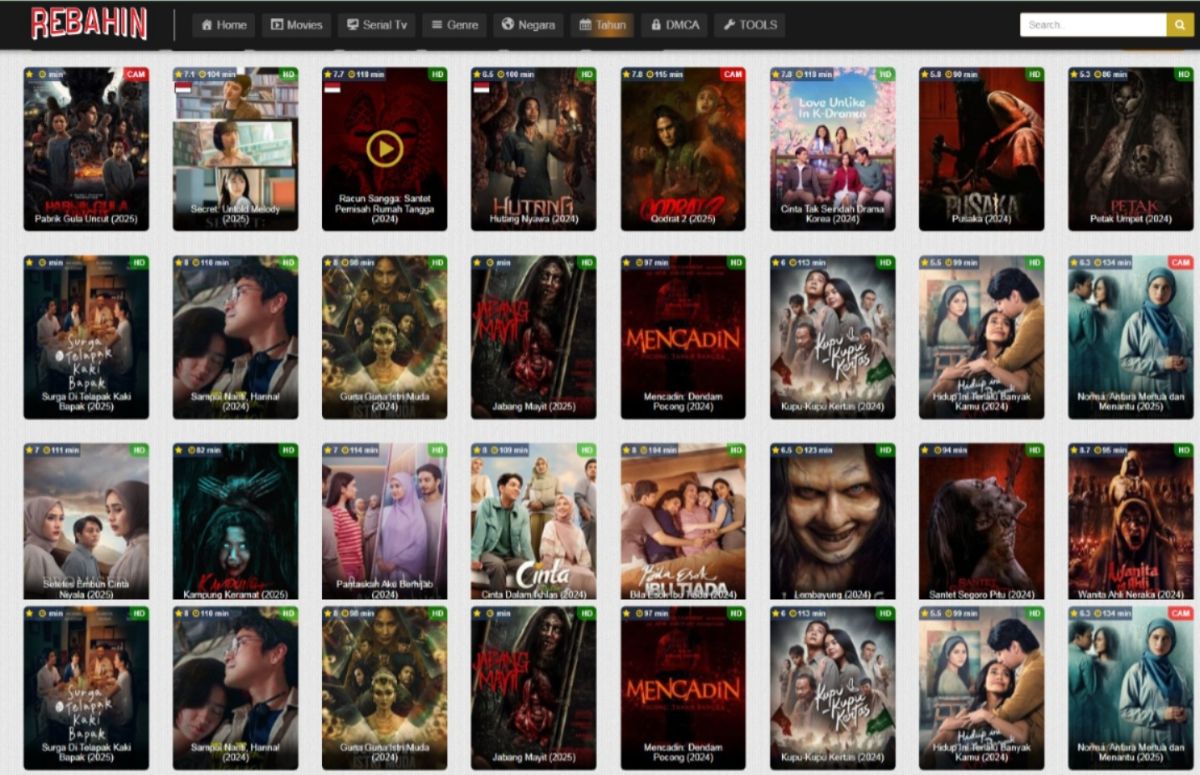Open the DMCA page
Image resolution: width=1200 pixels, height=775 pixels.
coord(674,25)
